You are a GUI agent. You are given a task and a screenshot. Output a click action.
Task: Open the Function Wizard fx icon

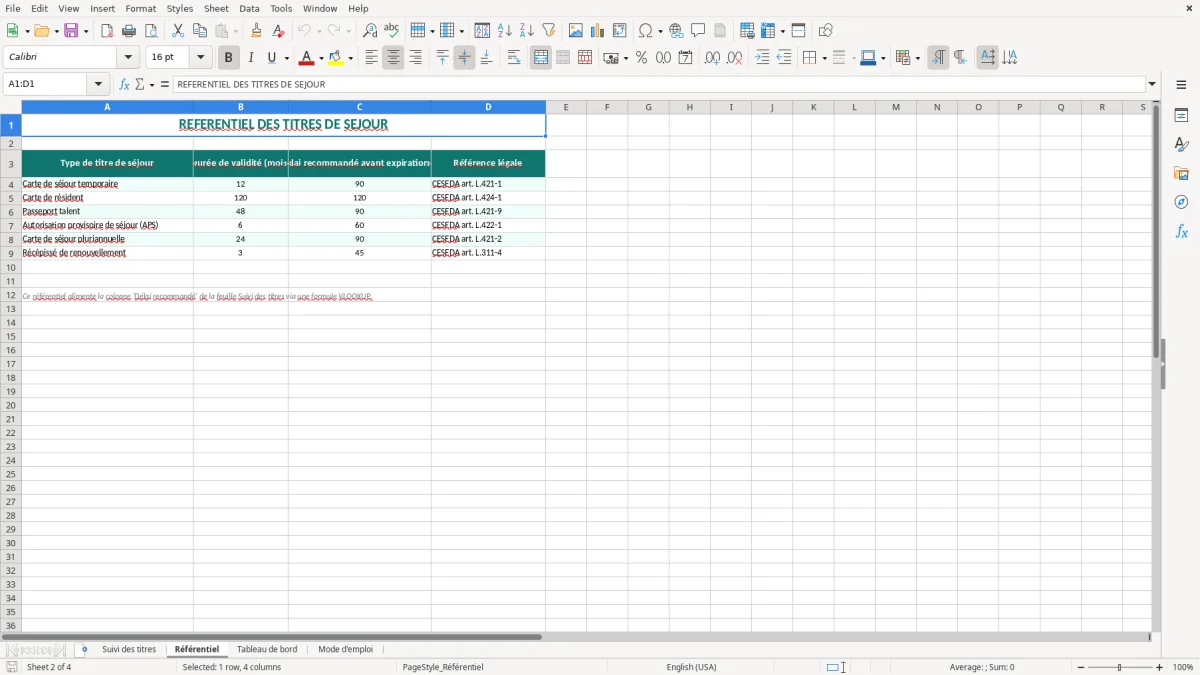point(124,84)
